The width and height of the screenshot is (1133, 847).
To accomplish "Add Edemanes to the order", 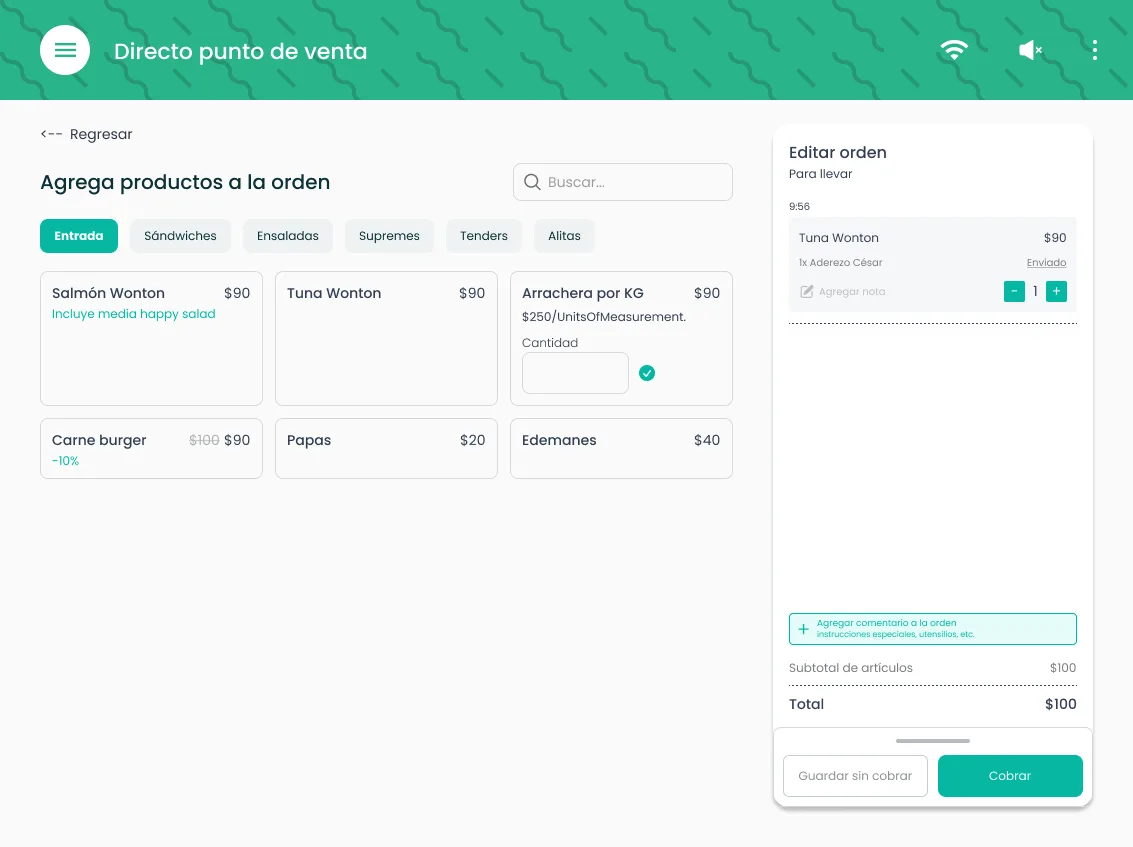I will point(621,448).
